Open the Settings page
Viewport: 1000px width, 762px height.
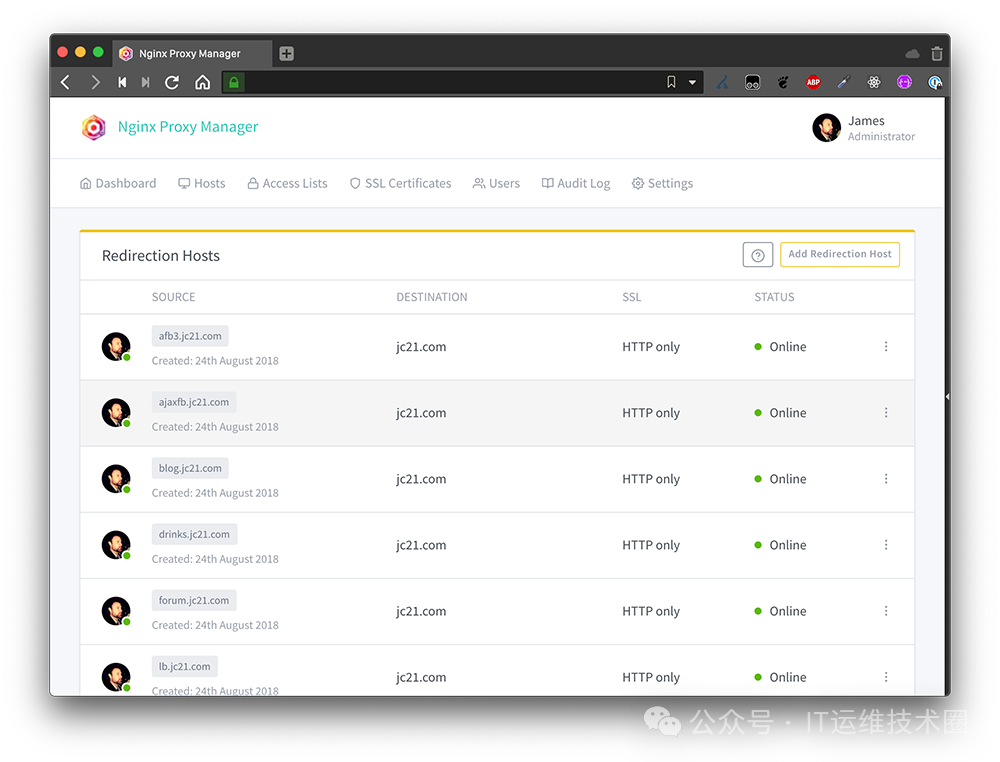(x=663, y=184)
